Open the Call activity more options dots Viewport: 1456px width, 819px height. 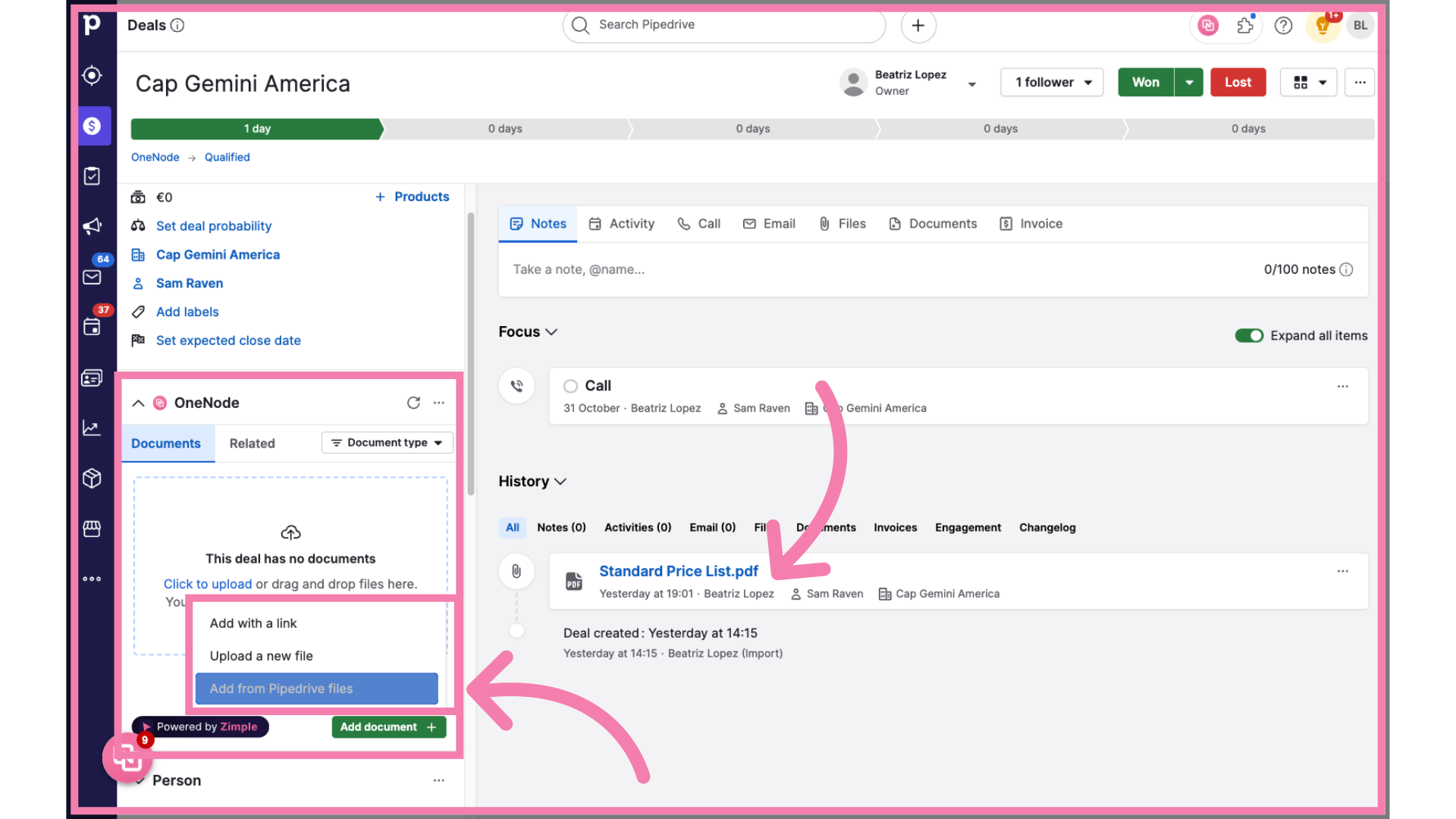click(1342, 386)
